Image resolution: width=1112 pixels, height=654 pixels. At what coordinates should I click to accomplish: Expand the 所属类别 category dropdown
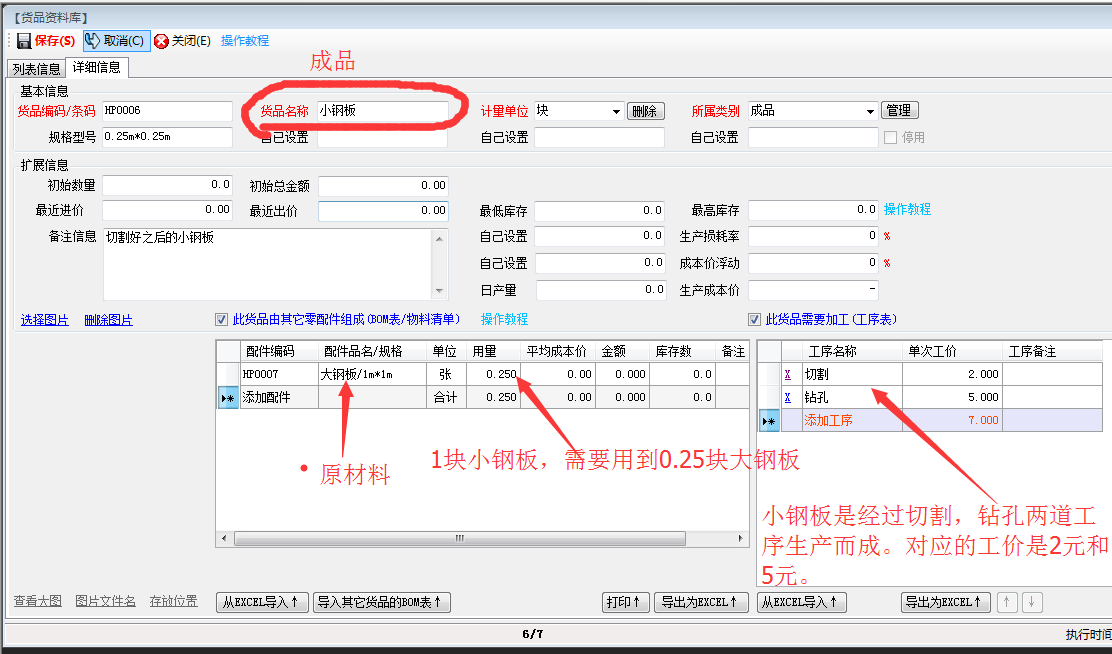point(870,111)
